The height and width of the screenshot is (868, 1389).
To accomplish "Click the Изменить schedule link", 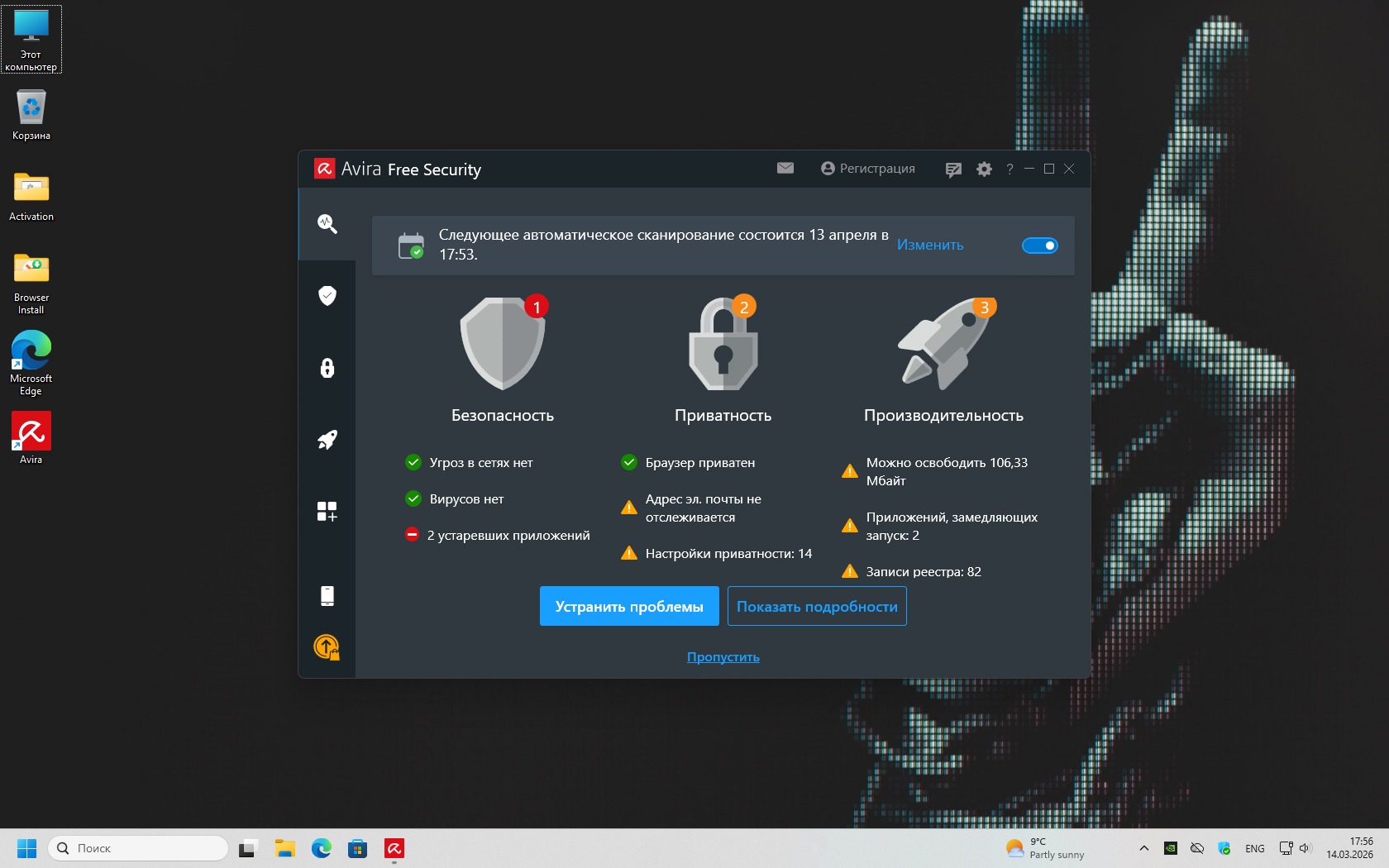I will 930,246.
